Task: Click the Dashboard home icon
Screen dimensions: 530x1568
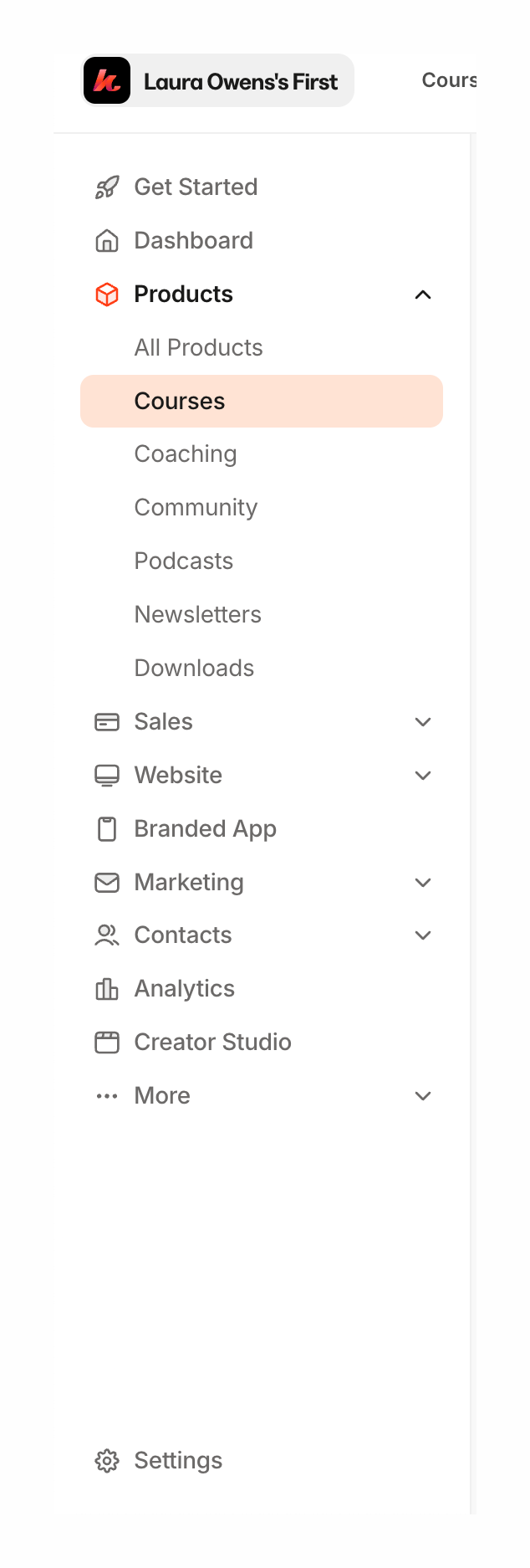Action: [x=107, y=241]
